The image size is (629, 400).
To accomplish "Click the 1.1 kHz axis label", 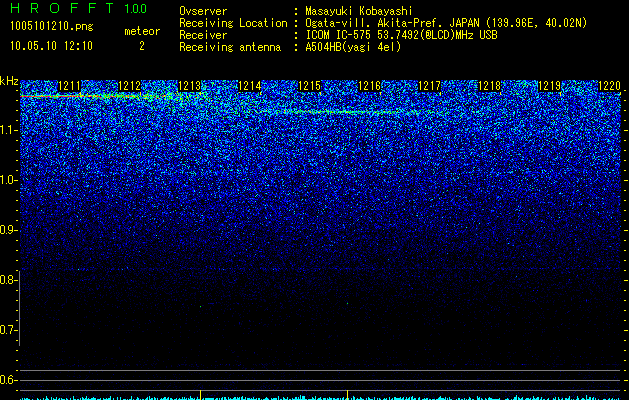I will pos(8,130).
